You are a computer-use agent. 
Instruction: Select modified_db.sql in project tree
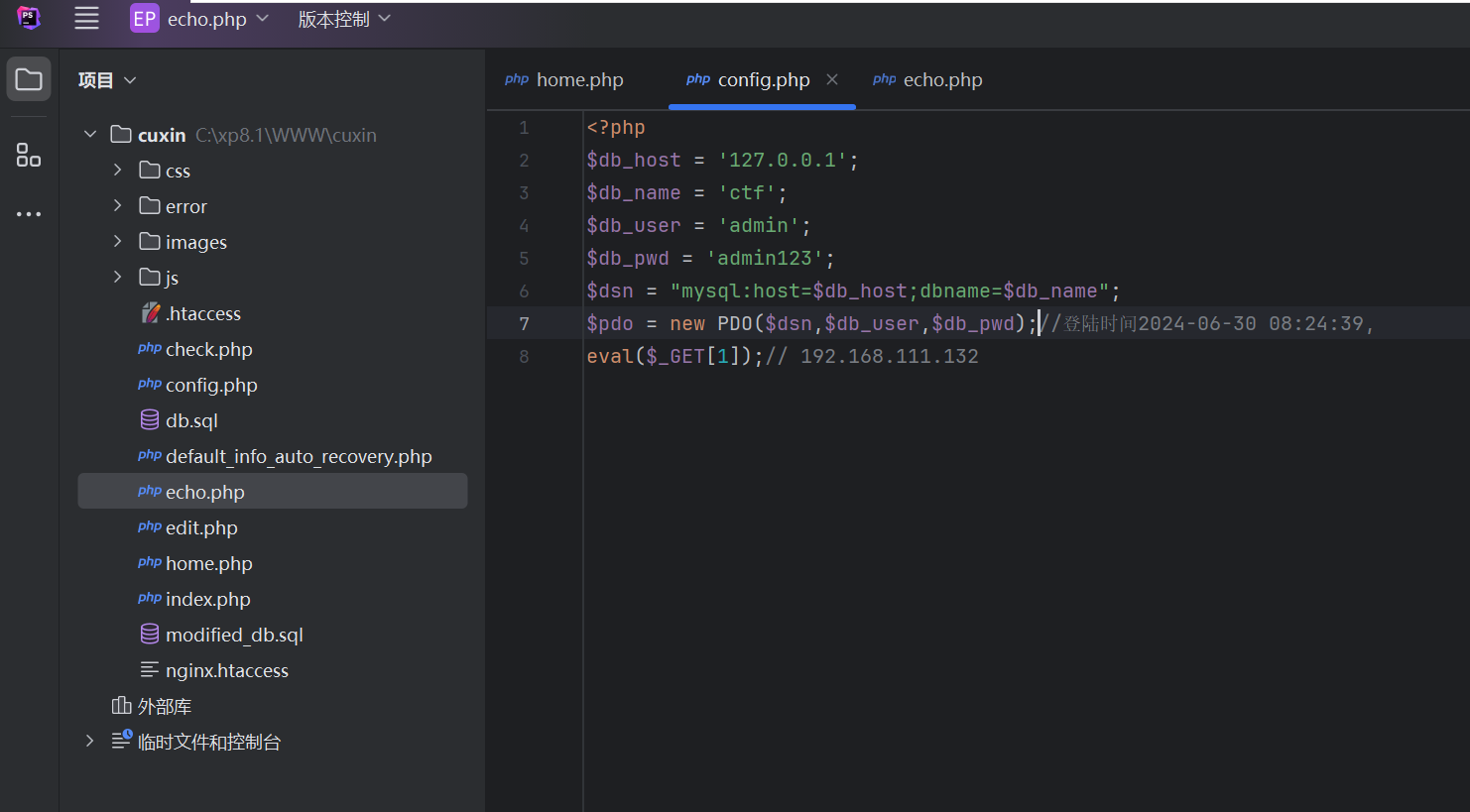234,635
